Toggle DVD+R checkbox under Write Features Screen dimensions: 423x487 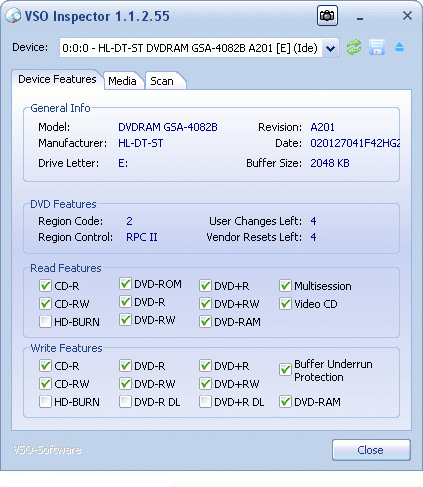coord(205,366)
